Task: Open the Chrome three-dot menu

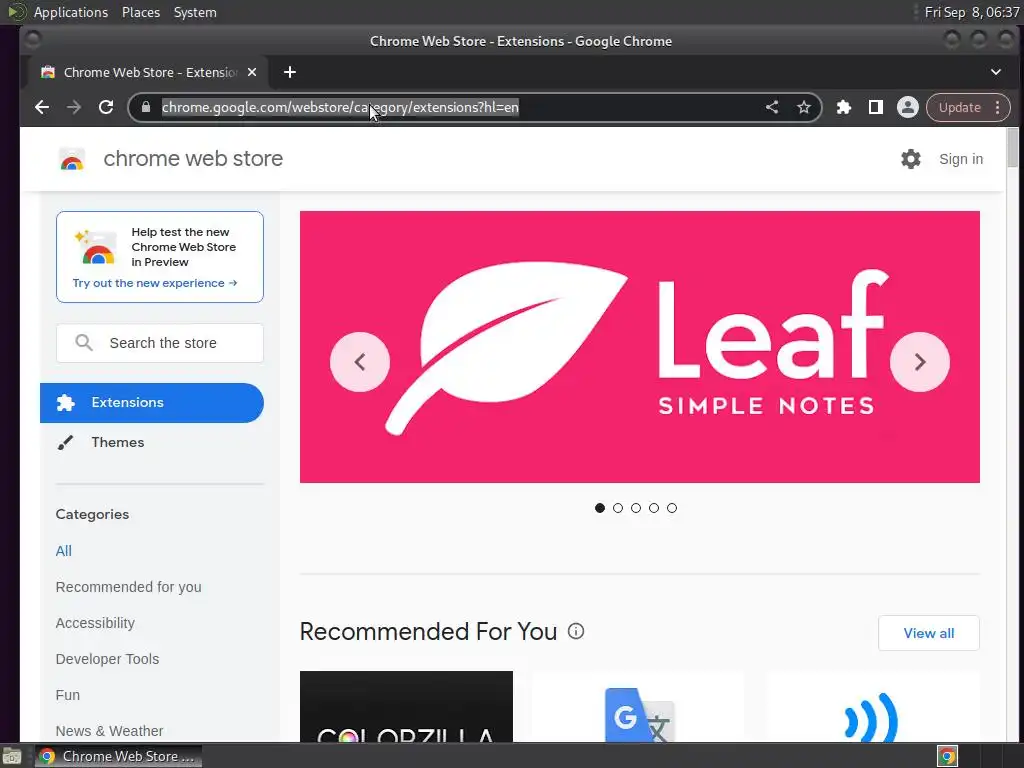Action: tap(997, 107)
